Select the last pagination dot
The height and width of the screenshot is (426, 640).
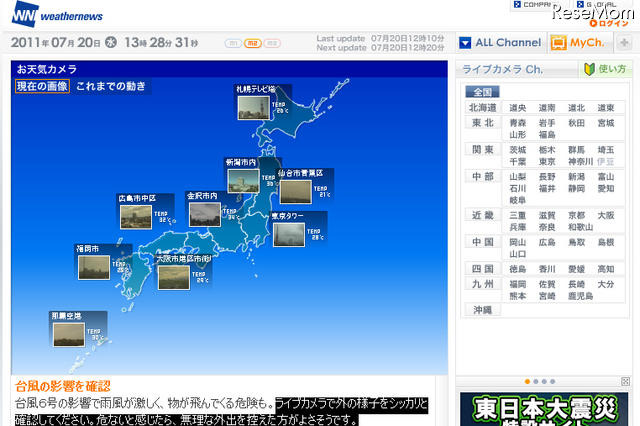point(553,382)
